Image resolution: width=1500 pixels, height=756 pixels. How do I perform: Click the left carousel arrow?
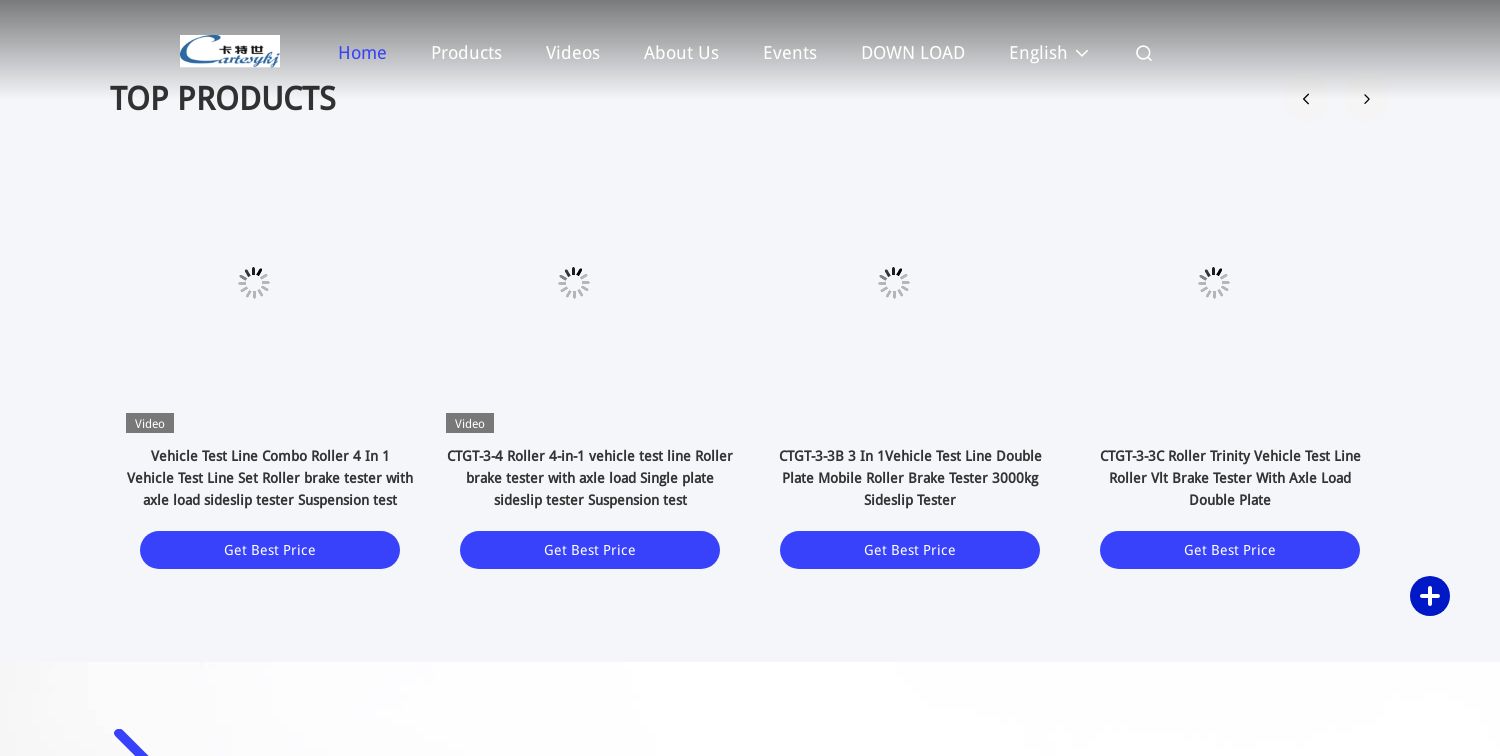[1306, 99]
